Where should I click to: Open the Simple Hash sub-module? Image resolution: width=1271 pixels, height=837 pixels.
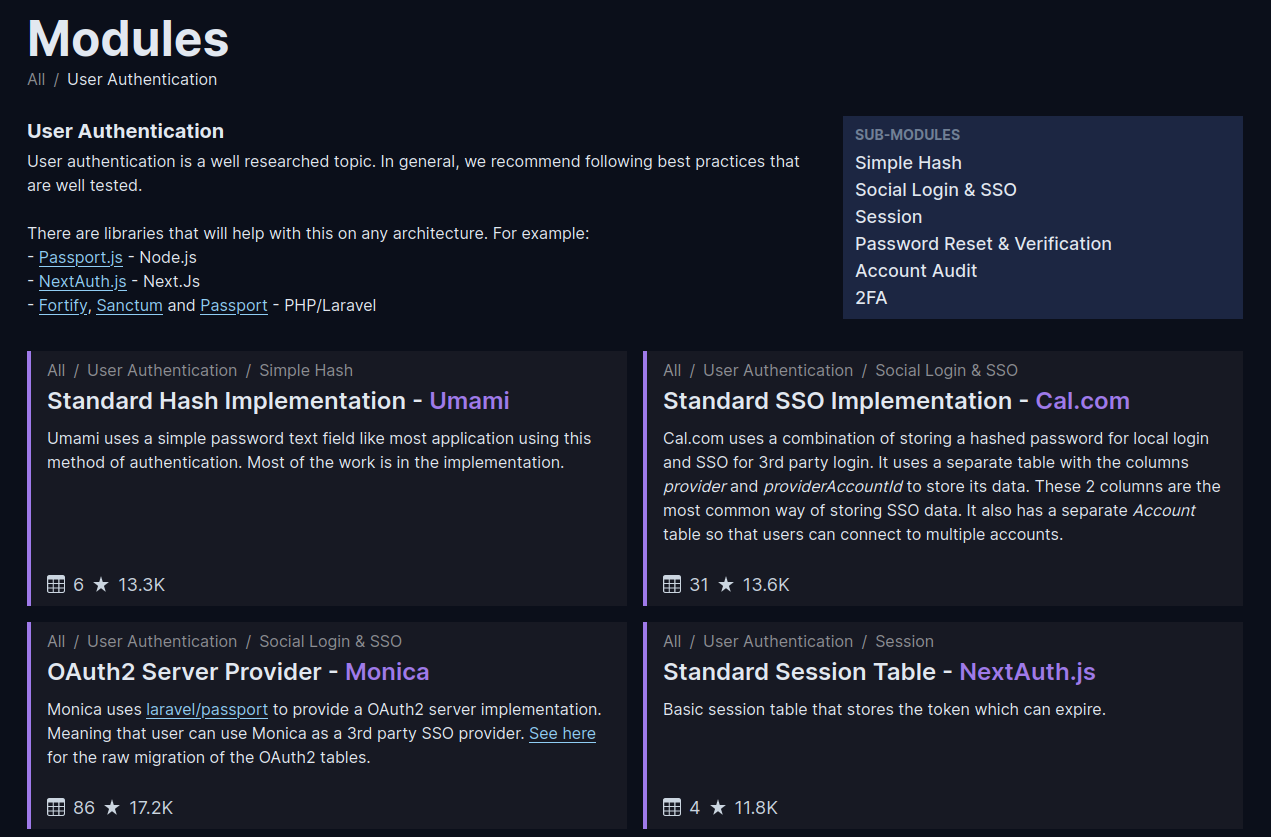(x=908, y=163)
